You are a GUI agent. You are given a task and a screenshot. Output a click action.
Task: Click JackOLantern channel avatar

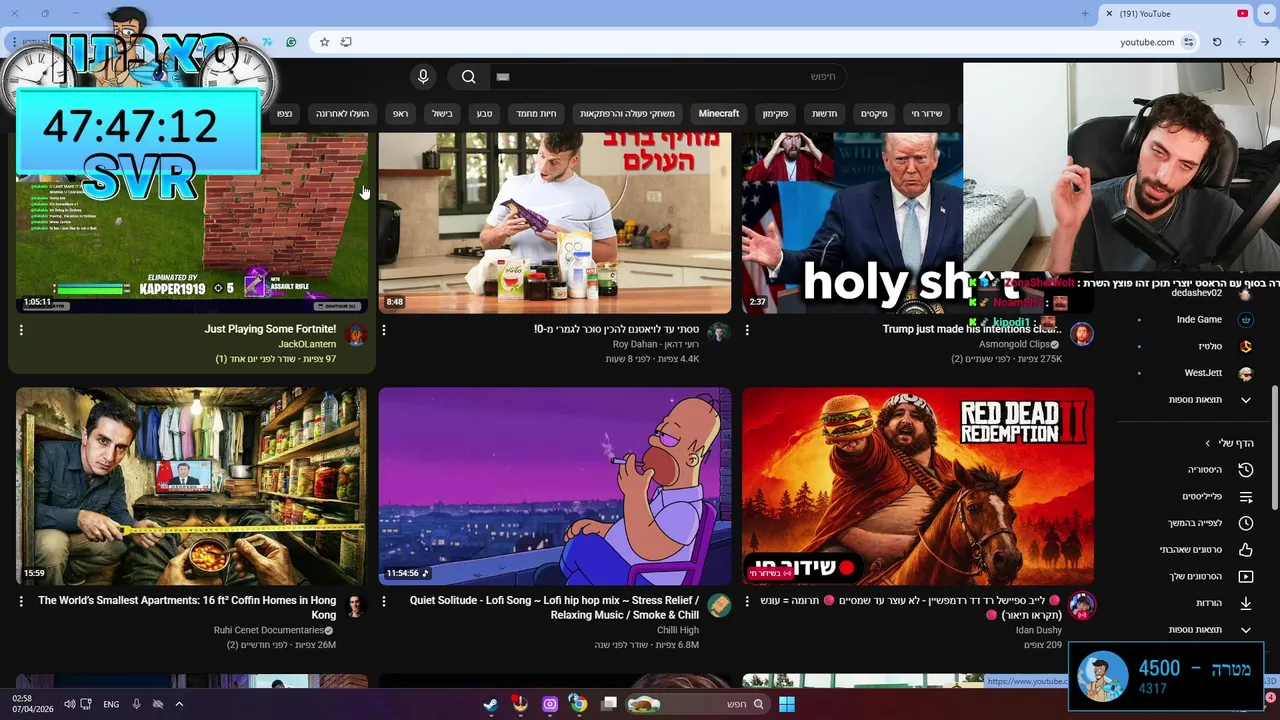(x=355, y=334)
